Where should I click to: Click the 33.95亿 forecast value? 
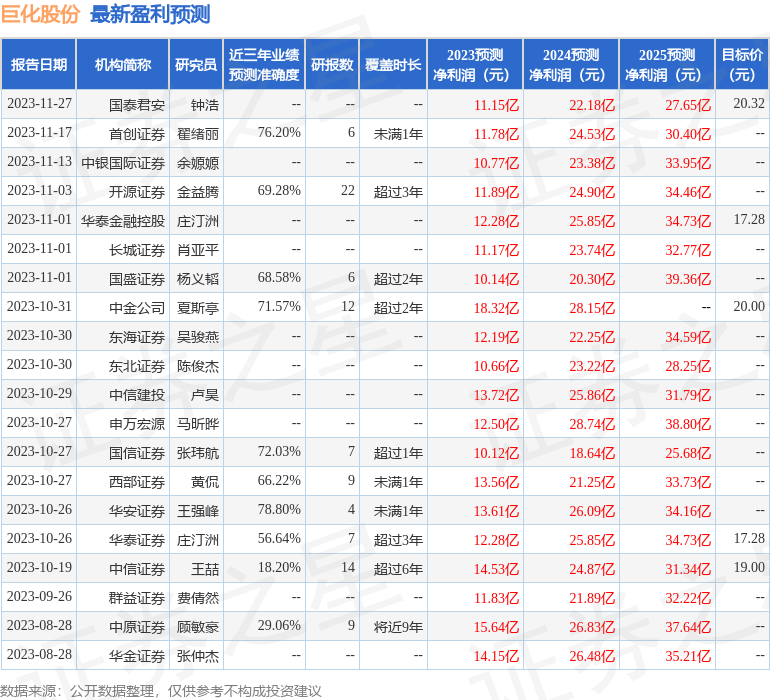point(688,163)
